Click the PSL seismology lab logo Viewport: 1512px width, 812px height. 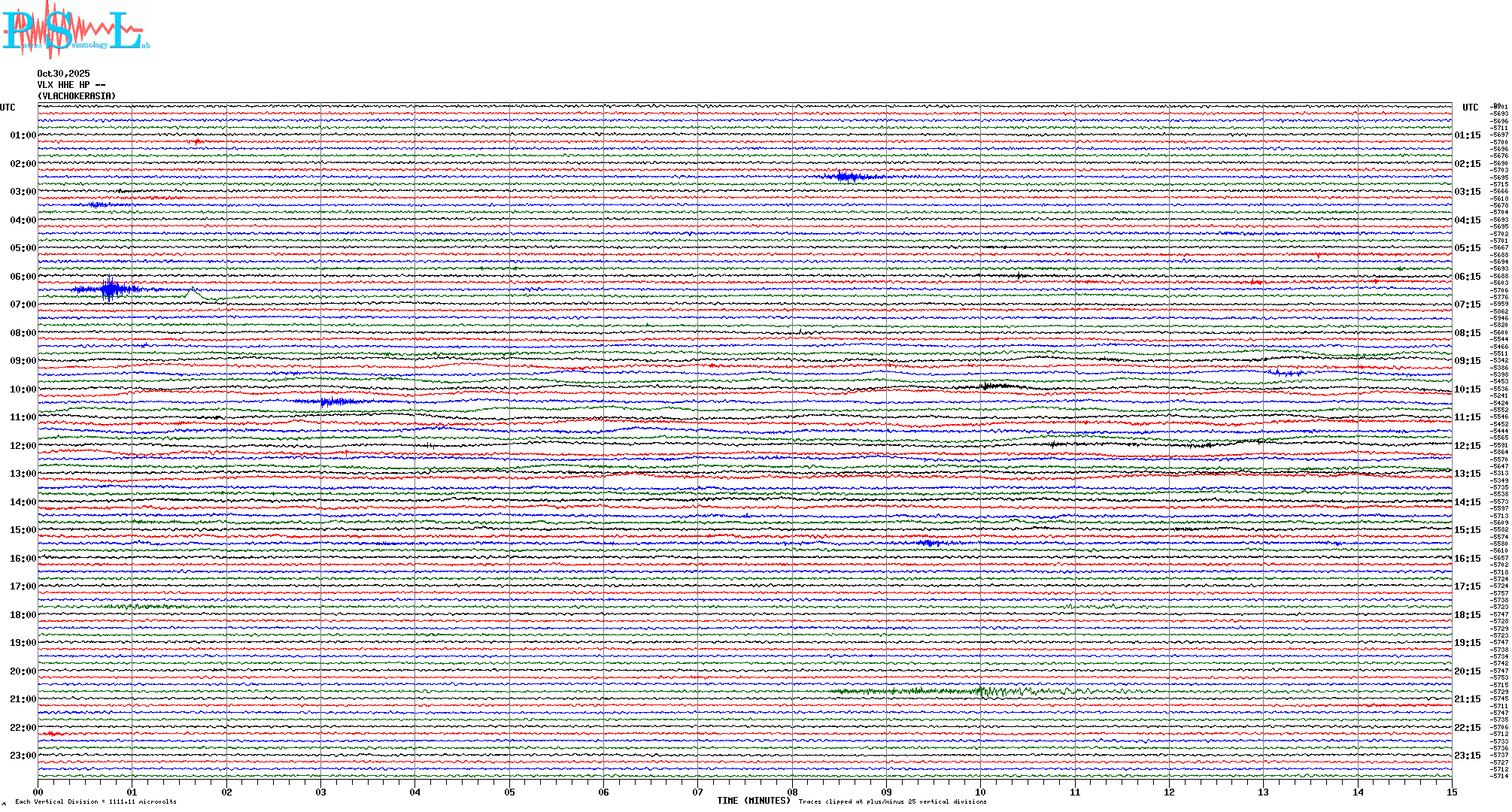pos(75,30)
